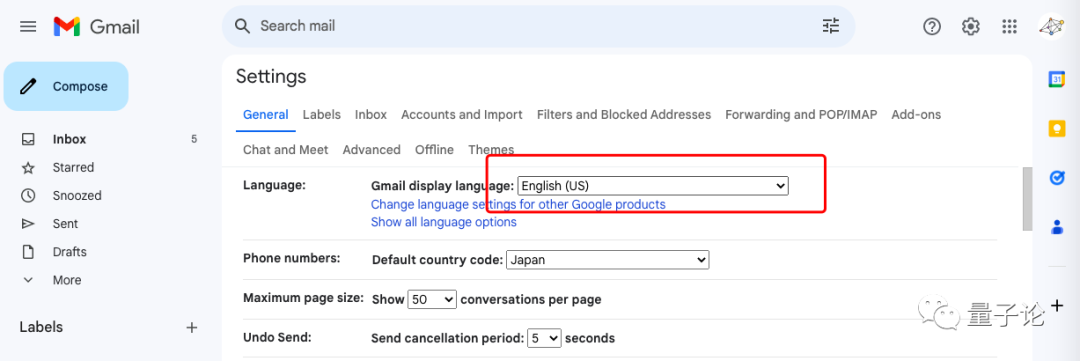This screenshot has width=1080, height=361.
Task: Open the Support help icon
Action: coord(932,26)
